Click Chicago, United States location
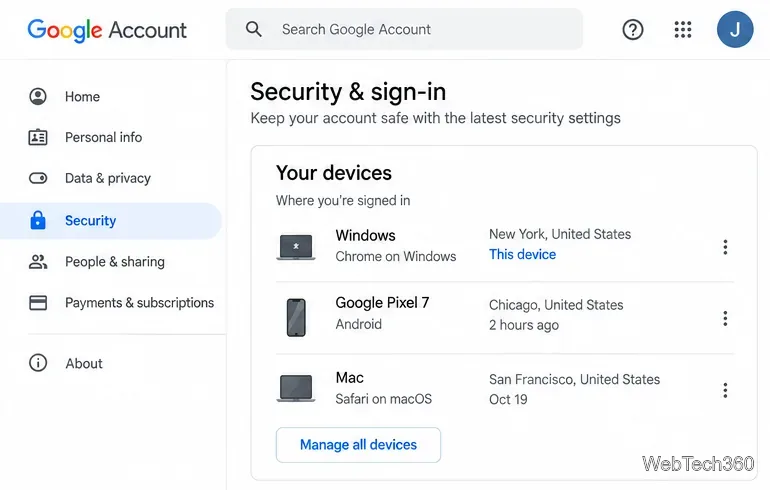Screen dimensions: 770x490 click(x=556, y=305)
